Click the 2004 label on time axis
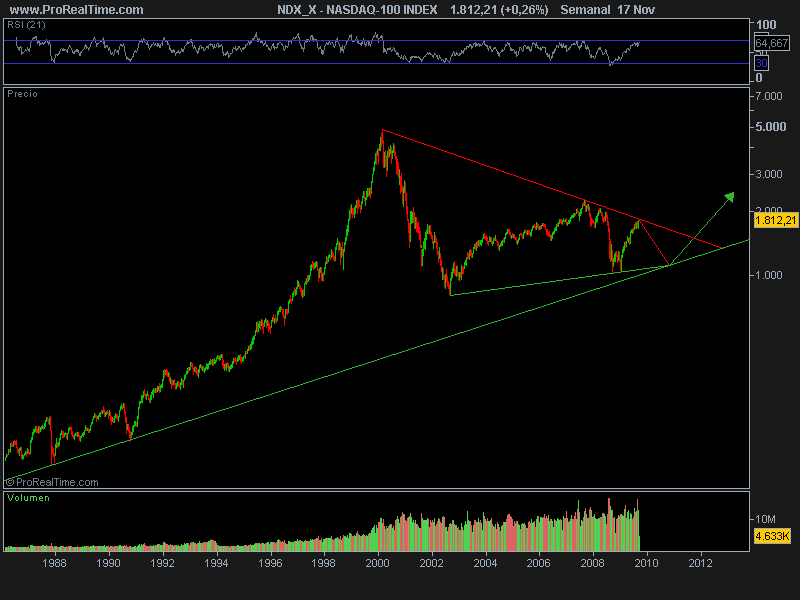 485,563
